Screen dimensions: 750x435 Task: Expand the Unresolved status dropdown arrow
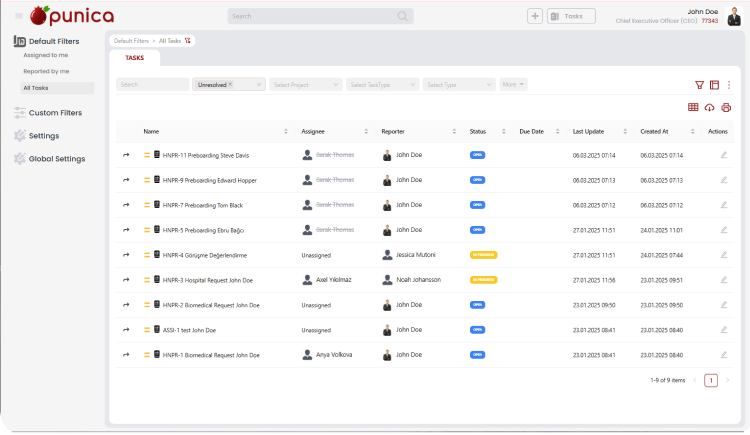tap(259, 85)
